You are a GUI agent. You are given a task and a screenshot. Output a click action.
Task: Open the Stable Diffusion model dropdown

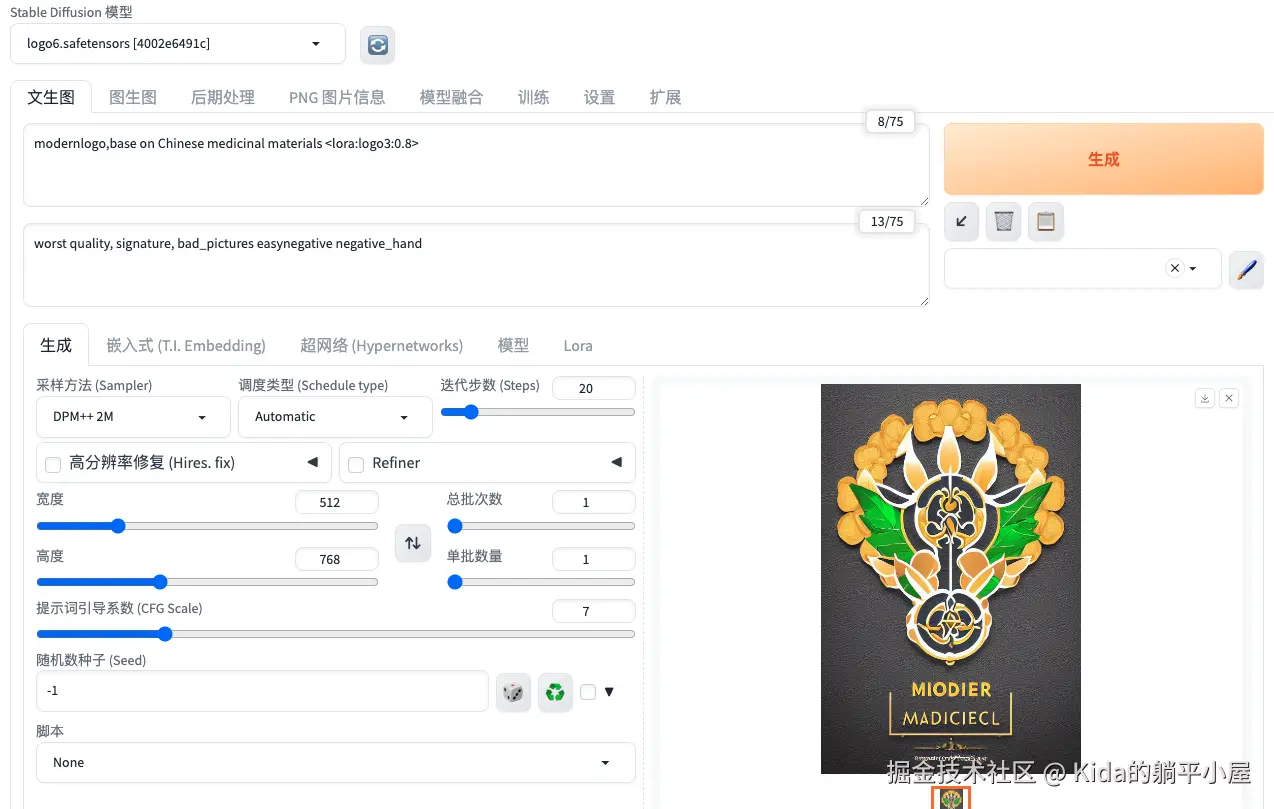(178, 44)
